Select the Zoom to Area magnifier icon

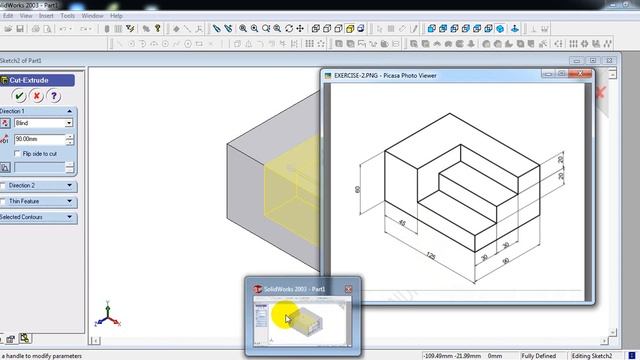[254, 28]
